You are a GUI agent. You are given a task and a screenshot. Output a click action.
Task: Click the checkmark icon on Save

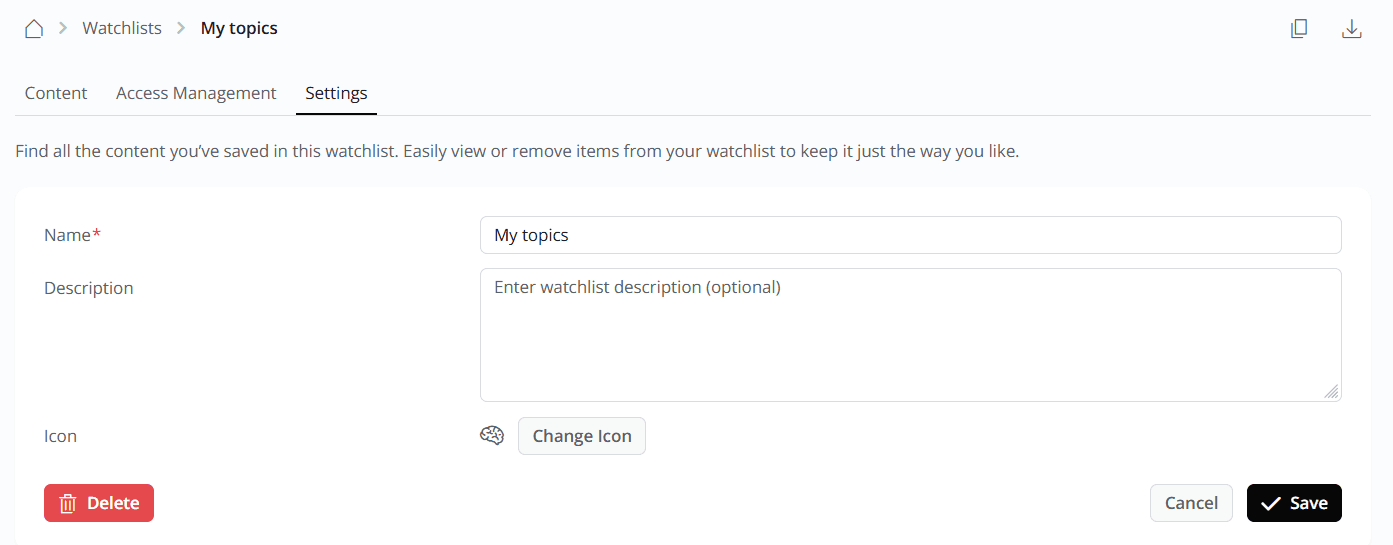[1271, 504]
